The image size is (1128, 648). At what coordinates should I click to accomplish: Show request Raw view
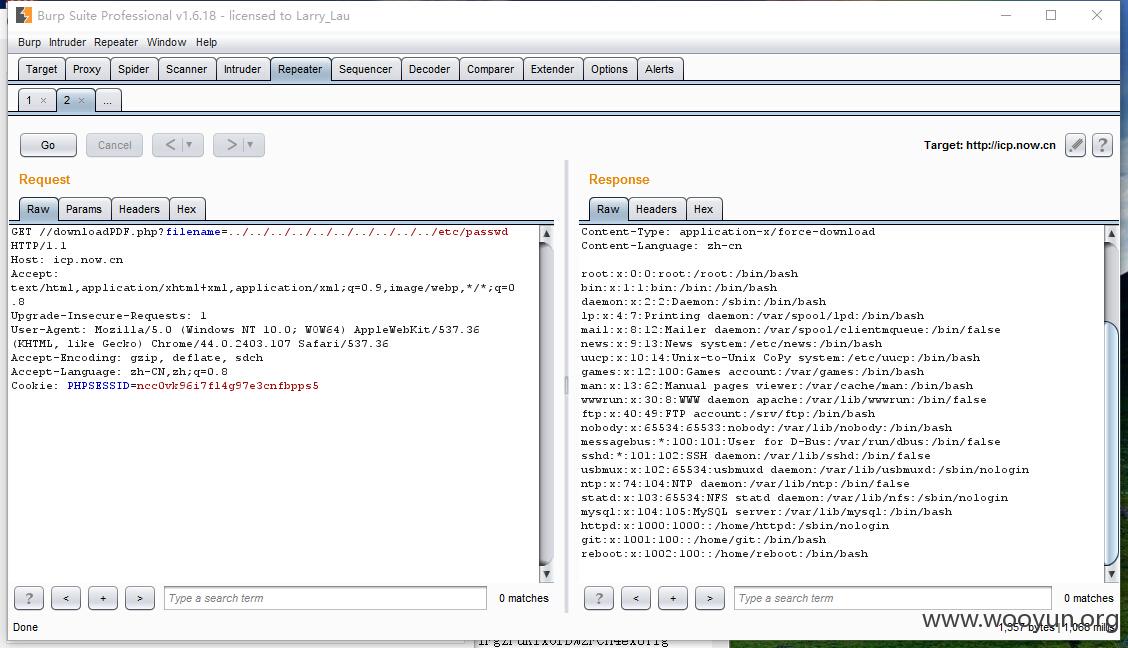[x=38, y=209]
